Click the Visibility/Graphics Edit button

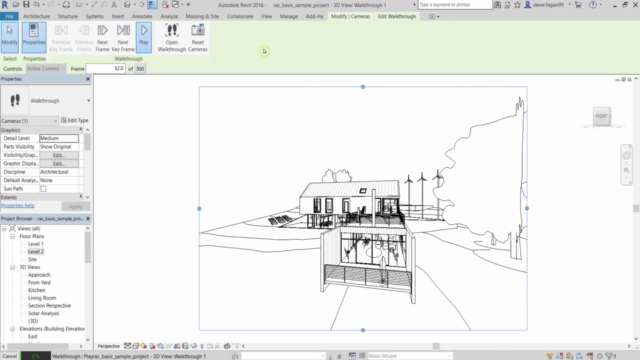[59, 155]
